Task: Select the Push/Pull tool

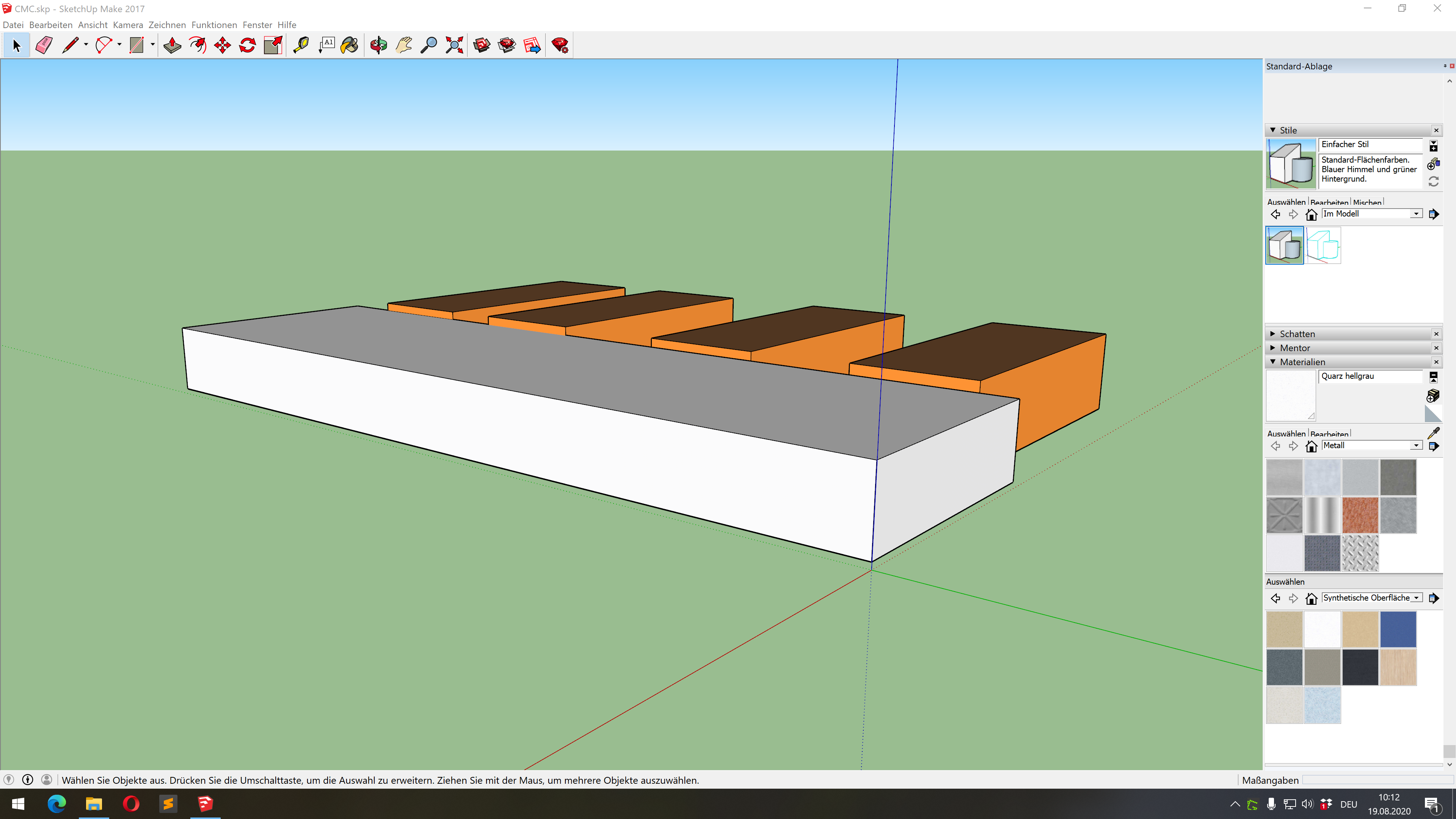Action: [172, 45]
